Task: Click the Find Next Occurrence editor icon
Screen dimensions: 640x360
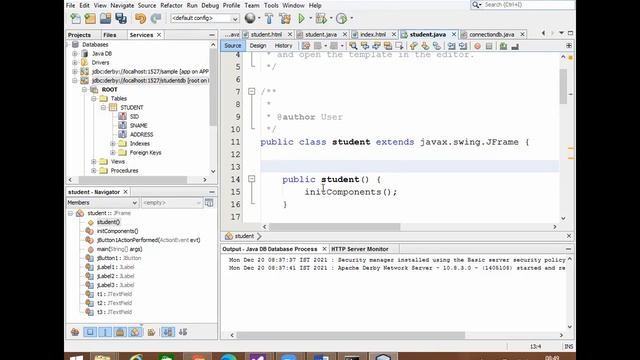Action: pyautogui.click(x=376, y=46)
